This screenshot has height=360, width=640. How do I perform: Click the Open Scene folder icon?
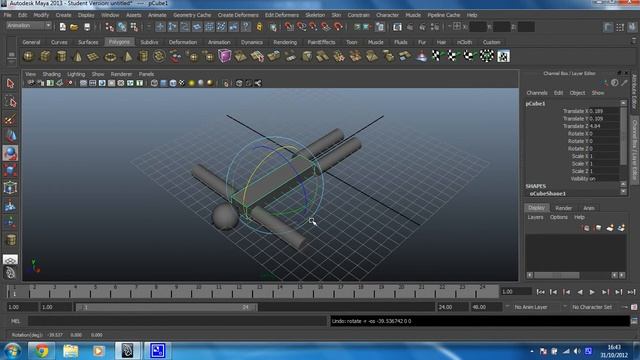74,27
